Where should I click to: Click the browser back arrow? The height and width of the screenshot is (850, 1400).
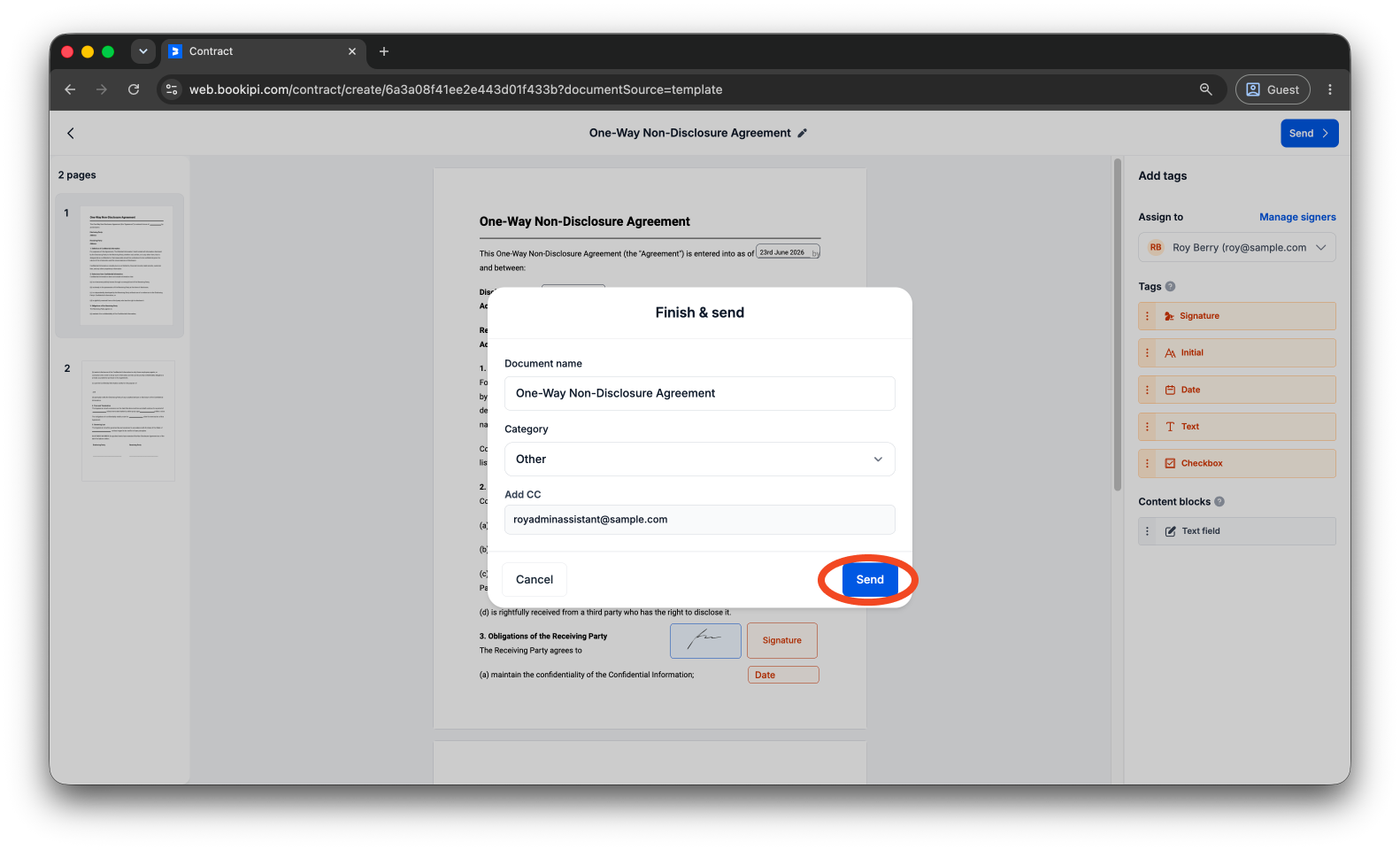(x=70, y=89)
